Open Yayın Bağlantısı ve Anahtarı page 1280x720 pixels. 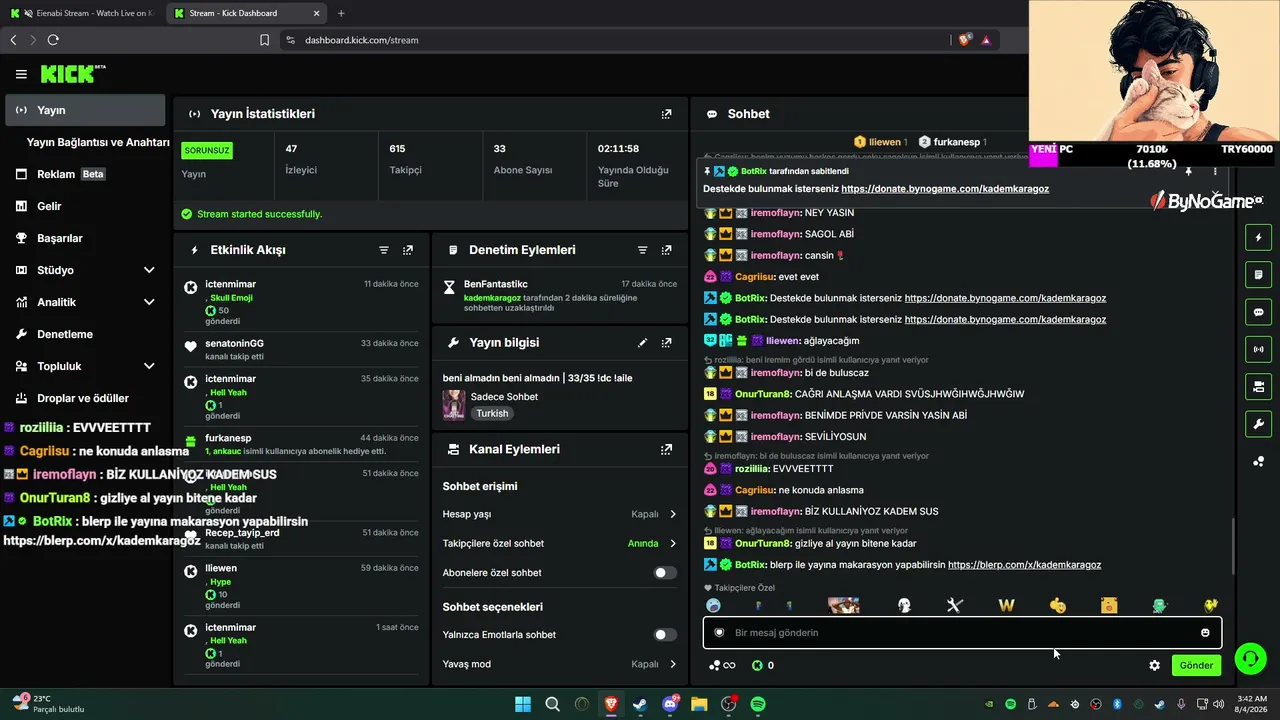tap(98, 142)
